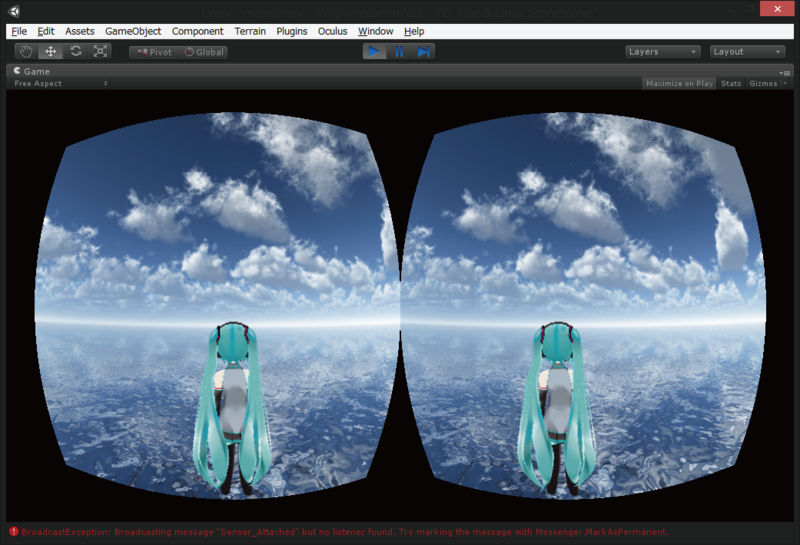Toggle Gizmos in Game view

click(763, 84)
